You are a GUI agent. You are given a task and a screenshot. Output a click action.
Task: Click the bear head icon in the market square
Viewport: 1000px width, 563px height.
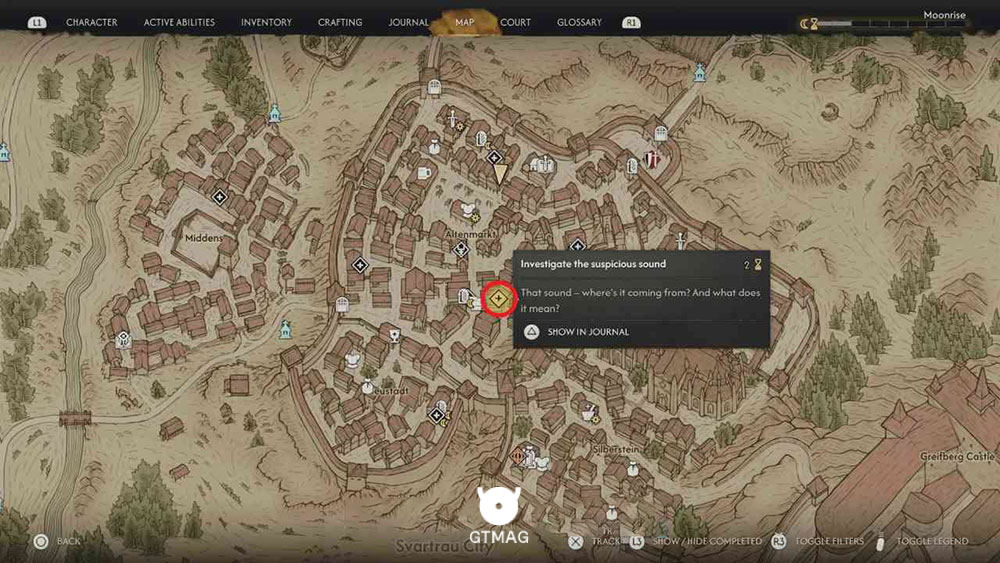(x=469, y=211)
